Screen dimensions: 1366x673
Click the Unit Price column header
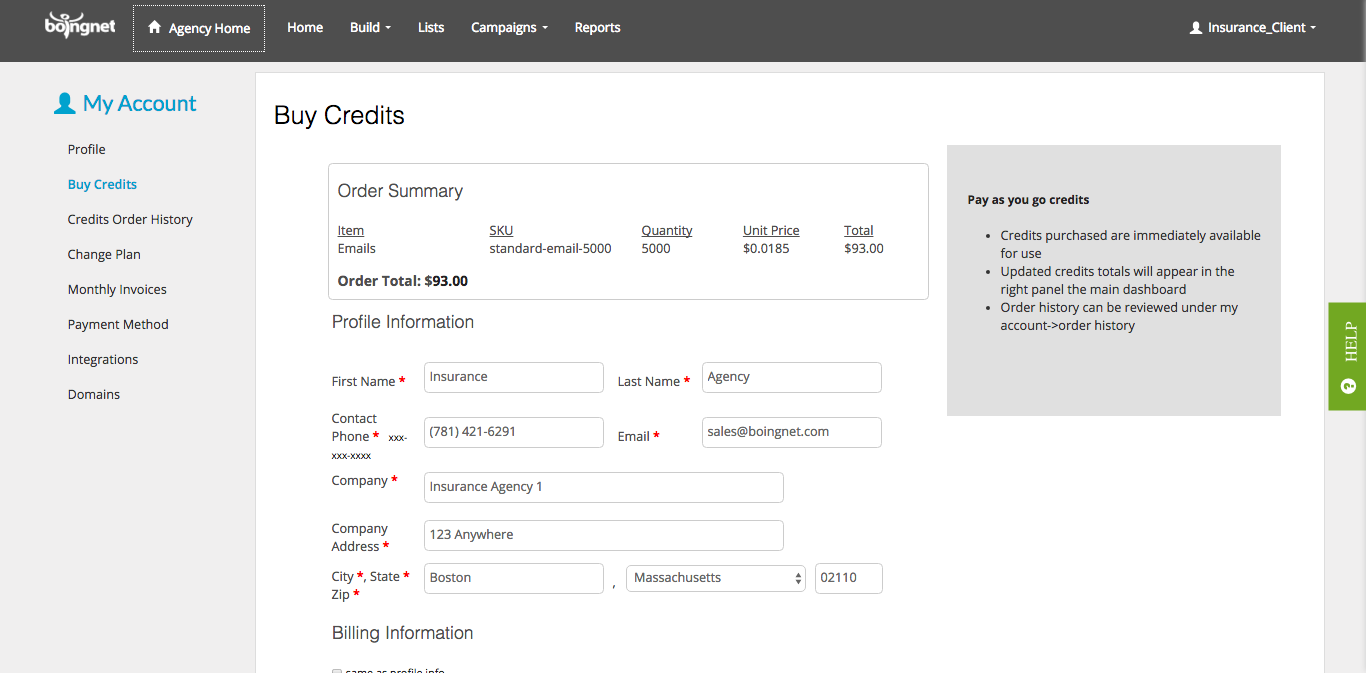pyautogui.click(x=771, y=230)
